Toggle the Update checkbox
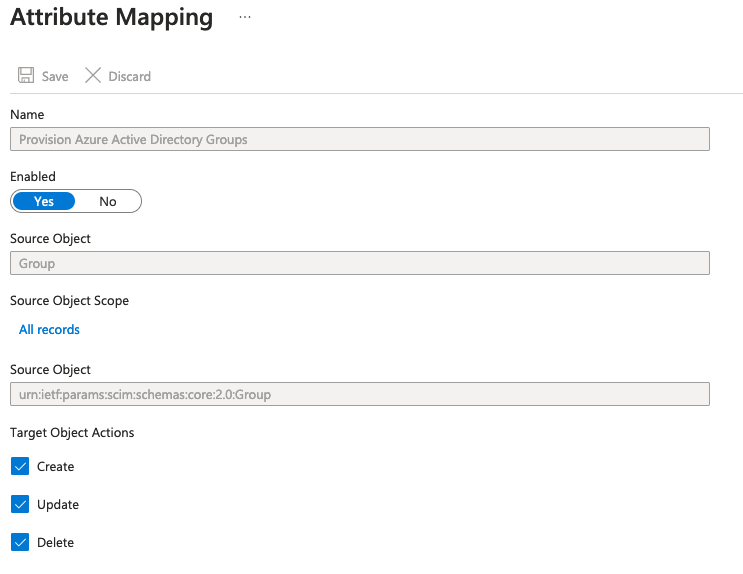Viewport: 743px width, 574px height. 20,505
